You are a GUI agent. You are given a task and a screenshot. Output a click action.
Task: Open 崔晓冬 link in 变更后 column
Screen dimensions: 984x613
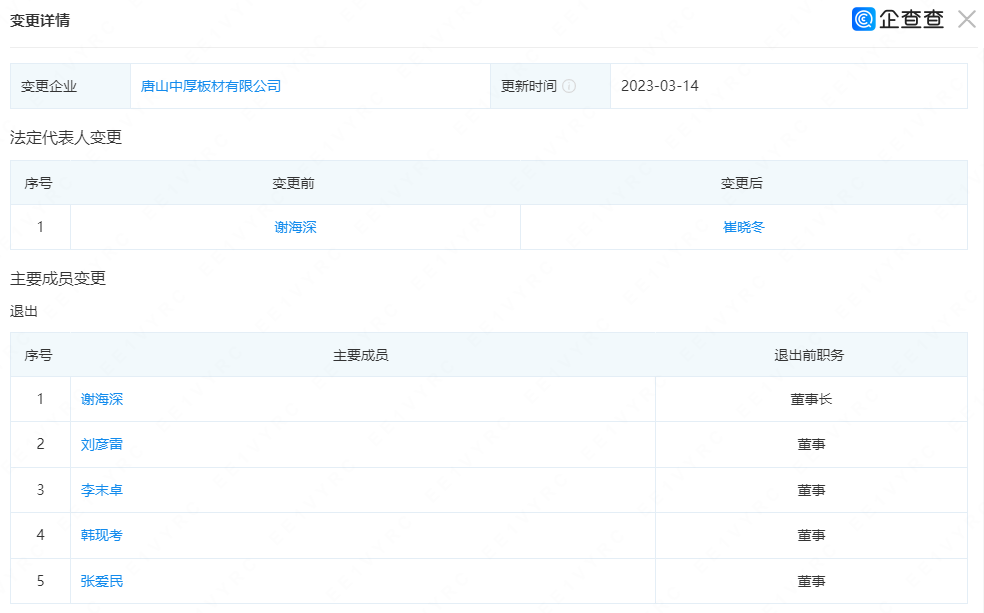click(x=744, y=227)
